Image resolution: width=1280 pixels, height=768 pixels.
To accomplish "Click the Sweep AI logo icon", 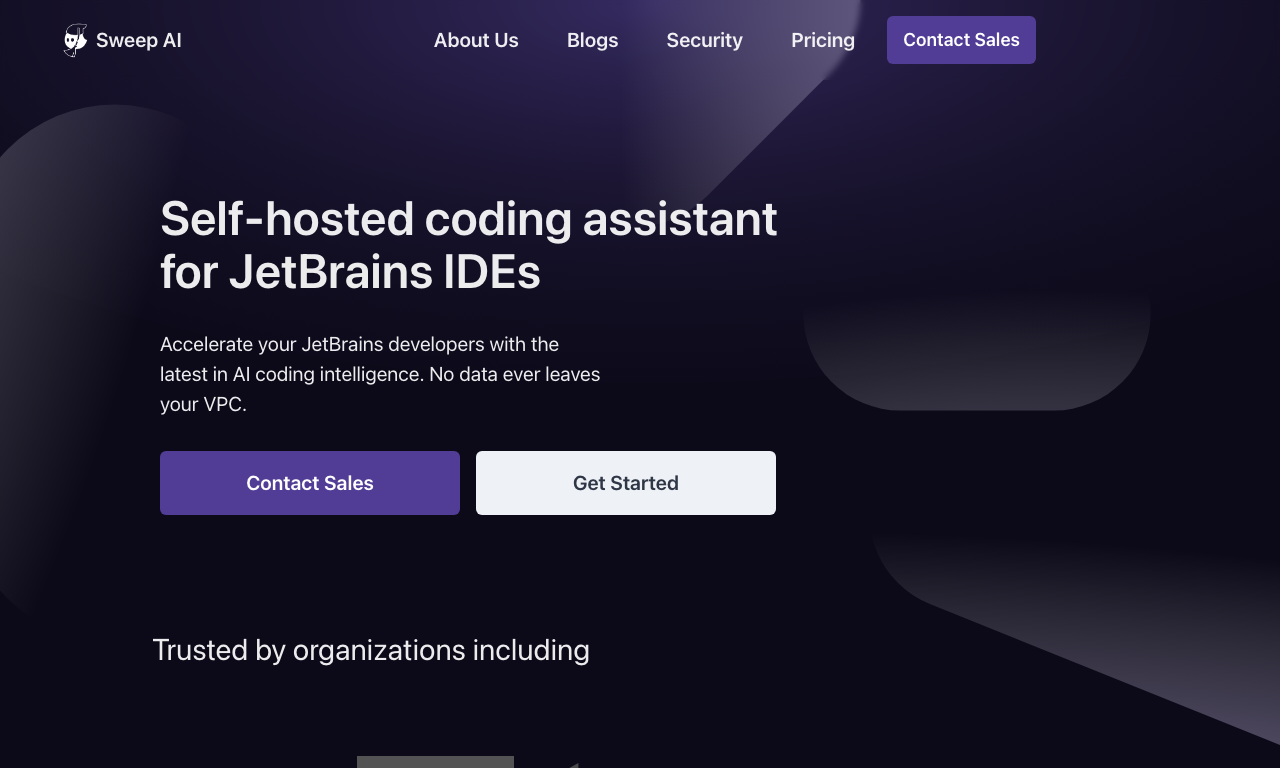I will pyautogui.click(x=76, y=40).
